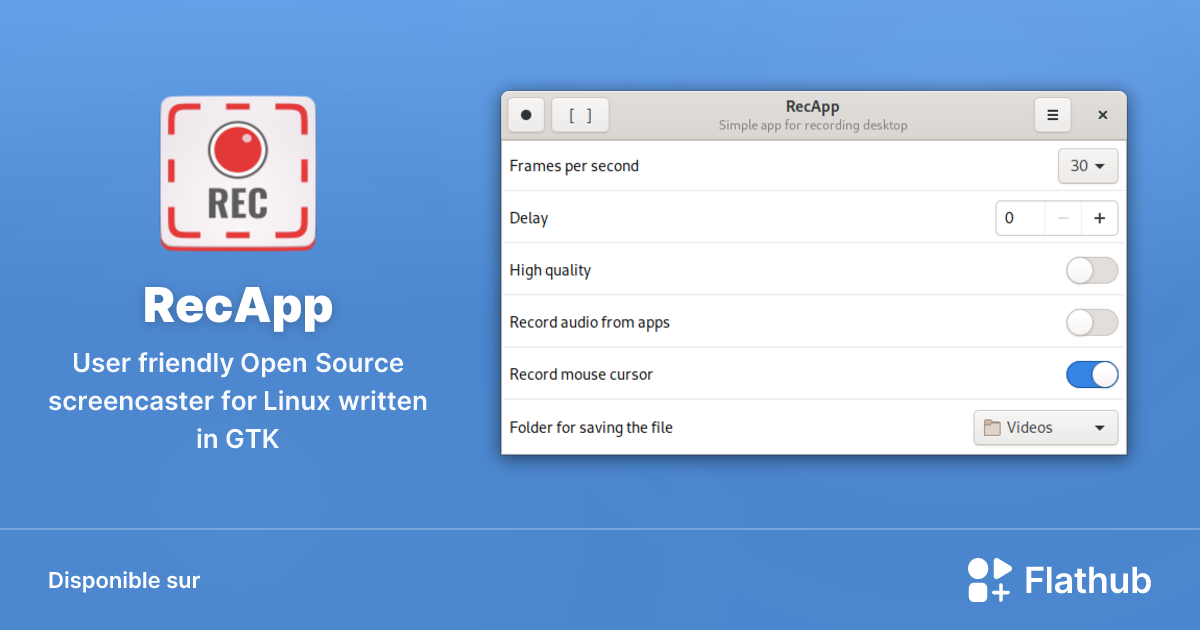Click the Flathub logo icon
Viewport: 1200px width, 630px height.
tap(988, 579)
